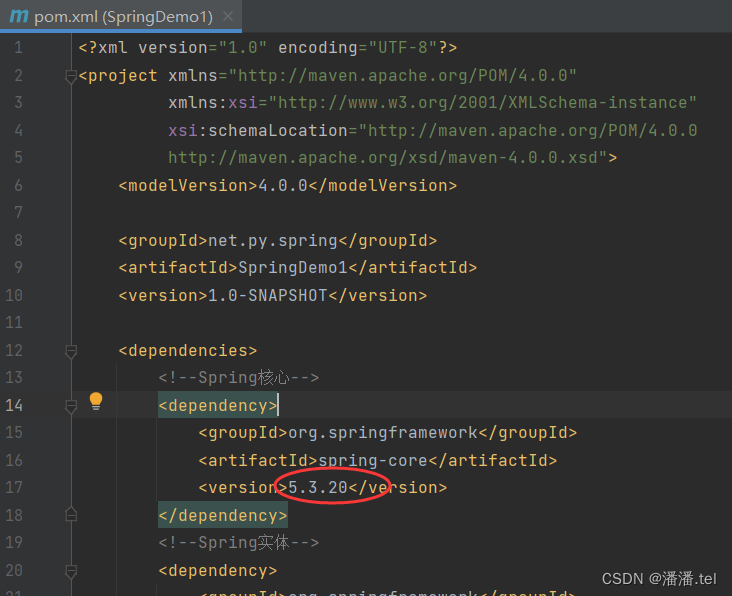The image size is (732, 596).
Task: Click the groupId value org.springframework on line 15
Action: tap(383, 433)
